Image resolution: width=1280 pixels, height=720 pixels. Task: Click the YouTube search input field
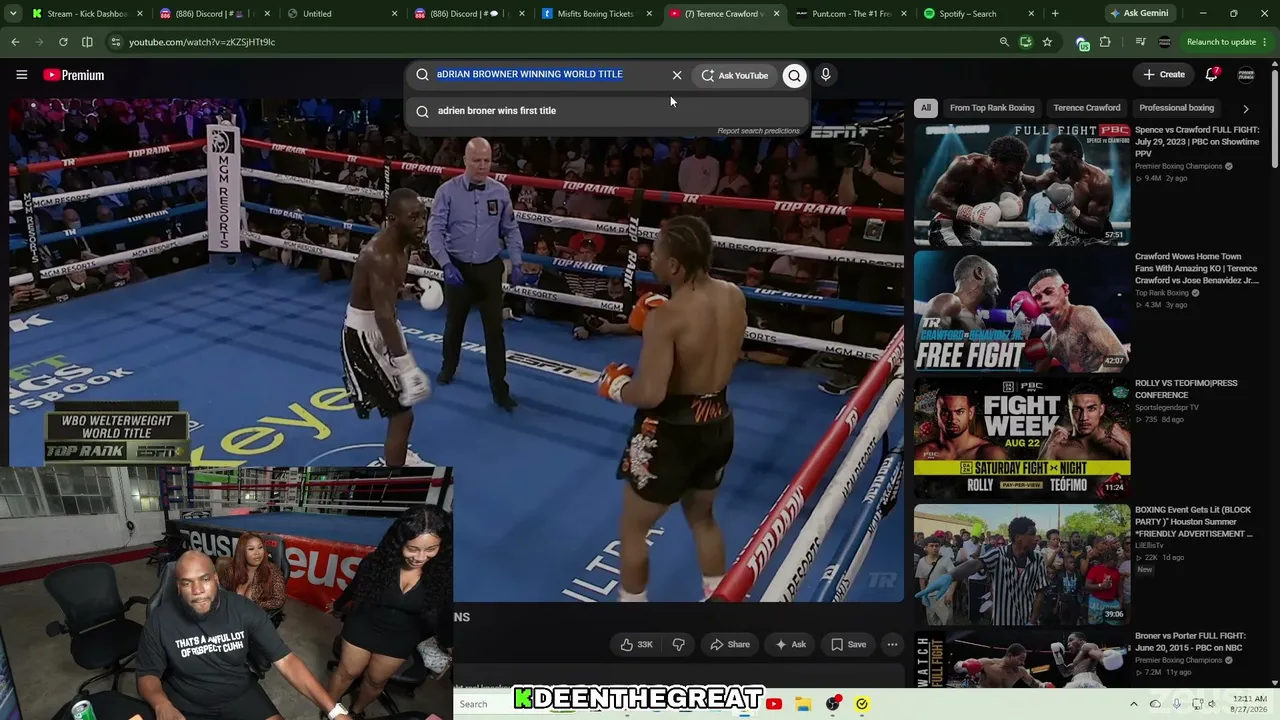point(549,74)
